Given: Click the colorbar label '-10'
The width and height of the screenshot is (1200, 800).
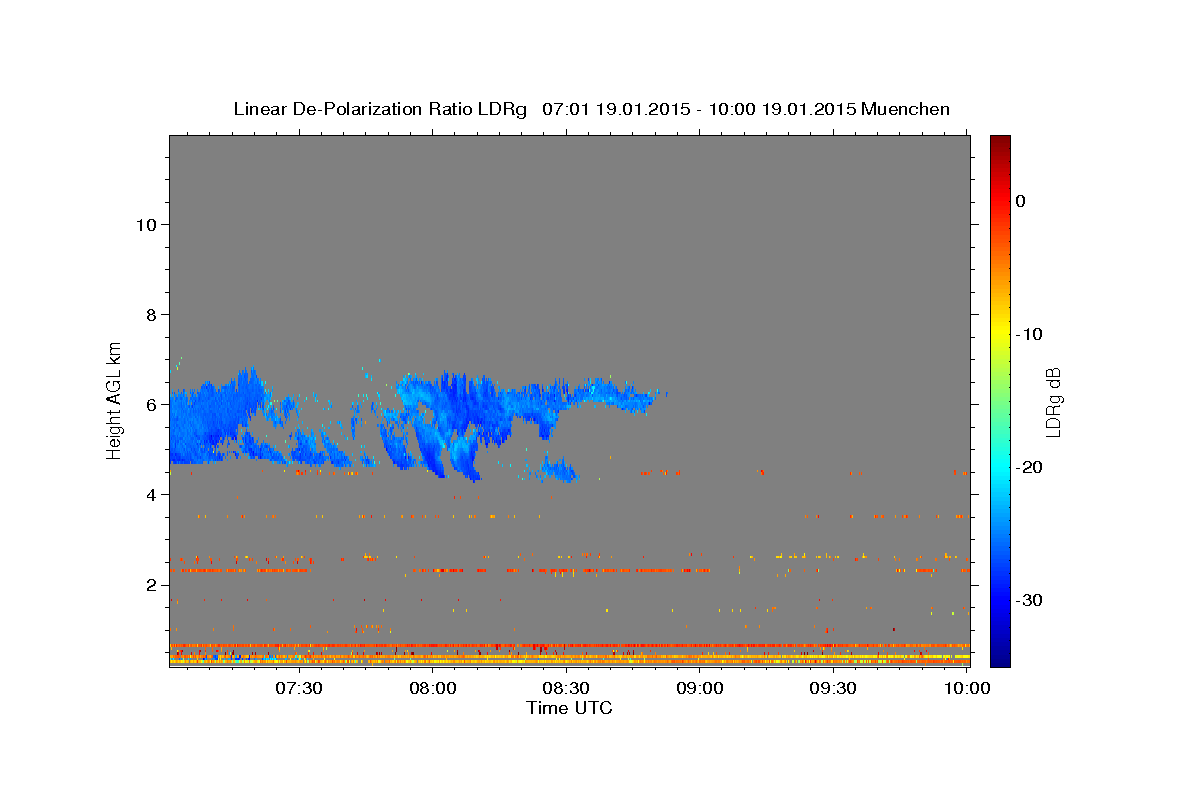Looking at the screenshot, I should click(x=1030, y=334).
